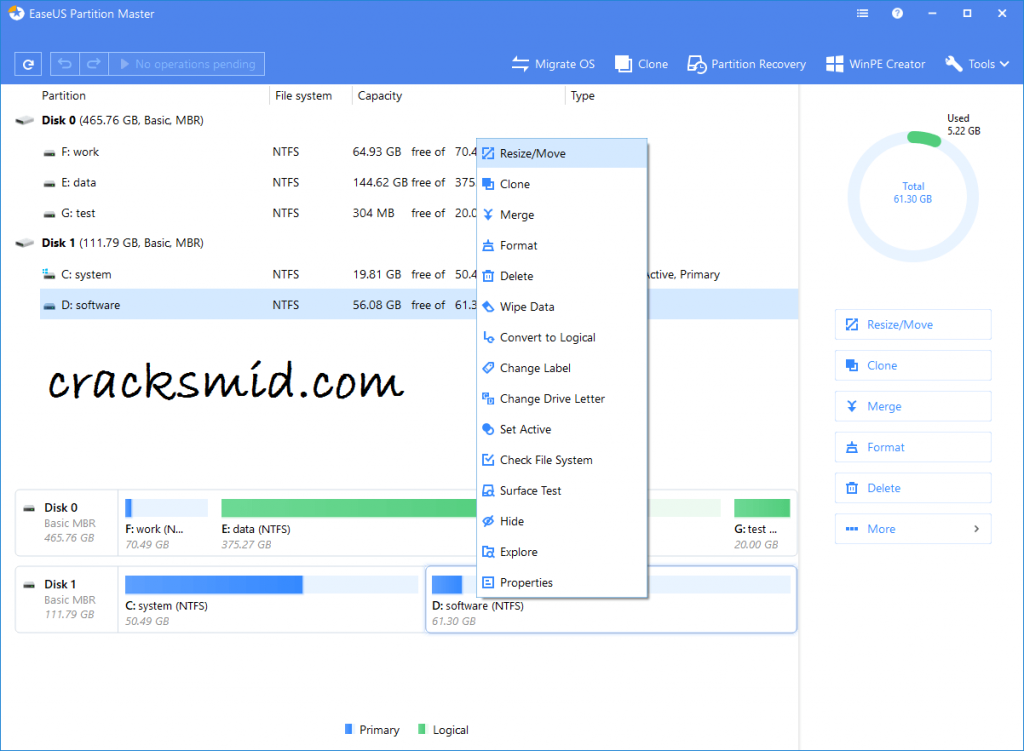
Task: Choose Explore in the context menu
Action: click(562, 552)
